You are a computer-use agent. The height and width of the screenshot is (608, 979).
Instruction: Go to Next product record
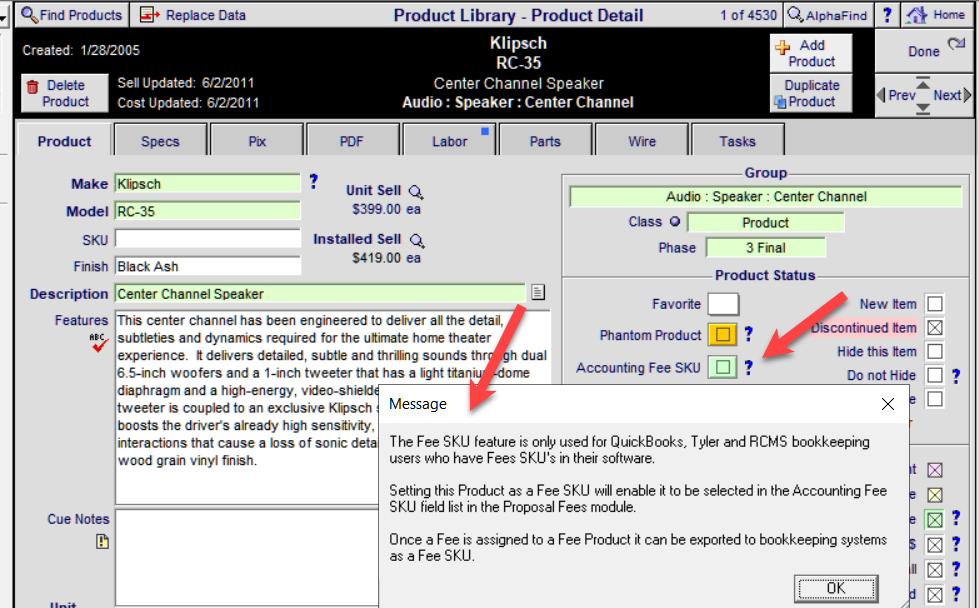point(952,95)
